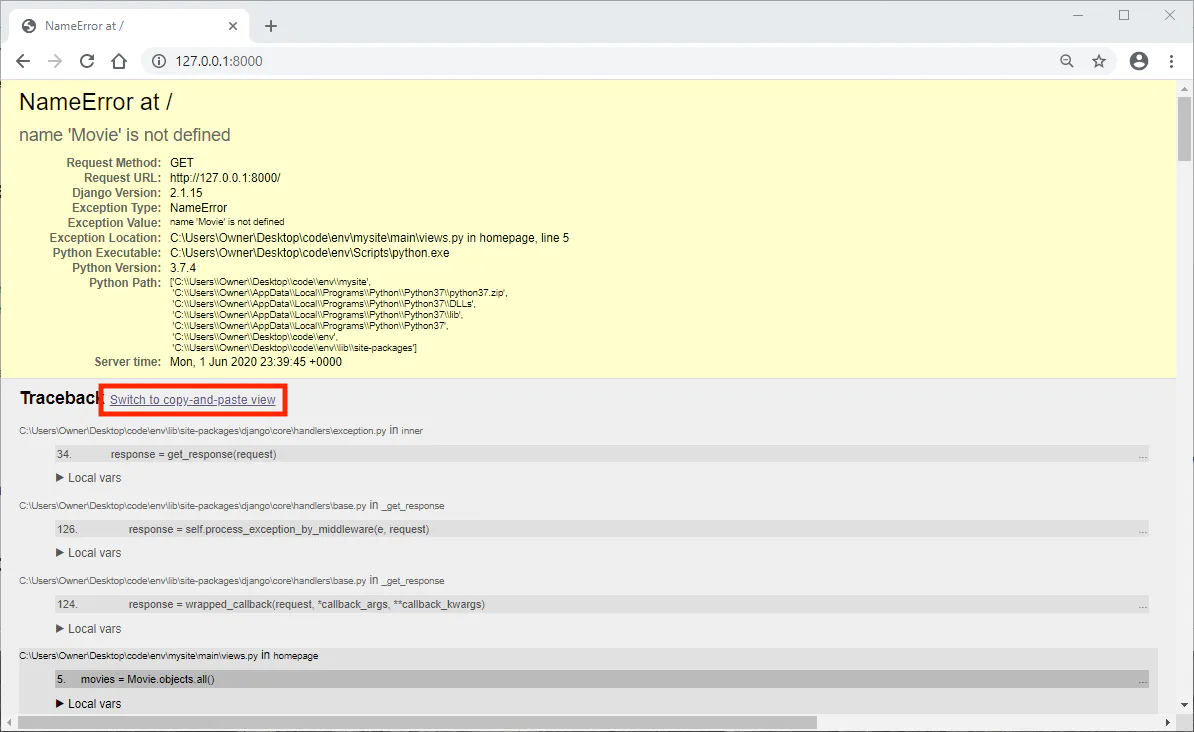The height and width of the screenshot is (732, 1194).
Task: Open the Chrome profile avatar menu
Action: (x=1138, y=61)
